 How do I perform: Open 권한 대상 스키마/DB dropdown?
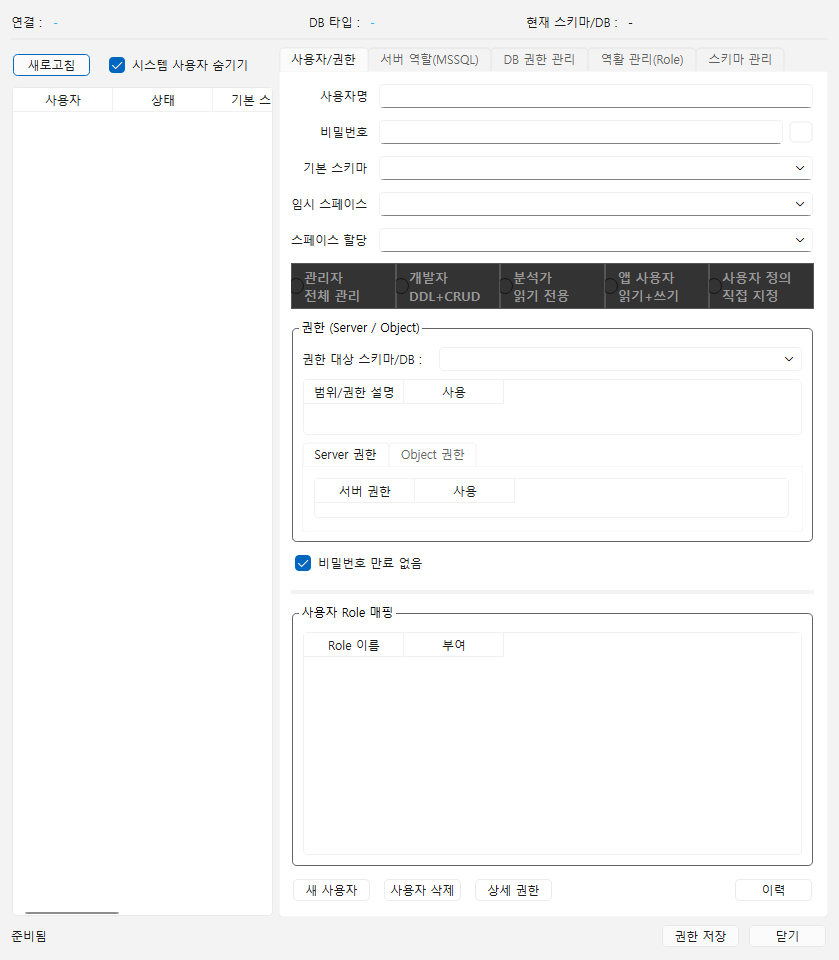[x=620, y=359]
